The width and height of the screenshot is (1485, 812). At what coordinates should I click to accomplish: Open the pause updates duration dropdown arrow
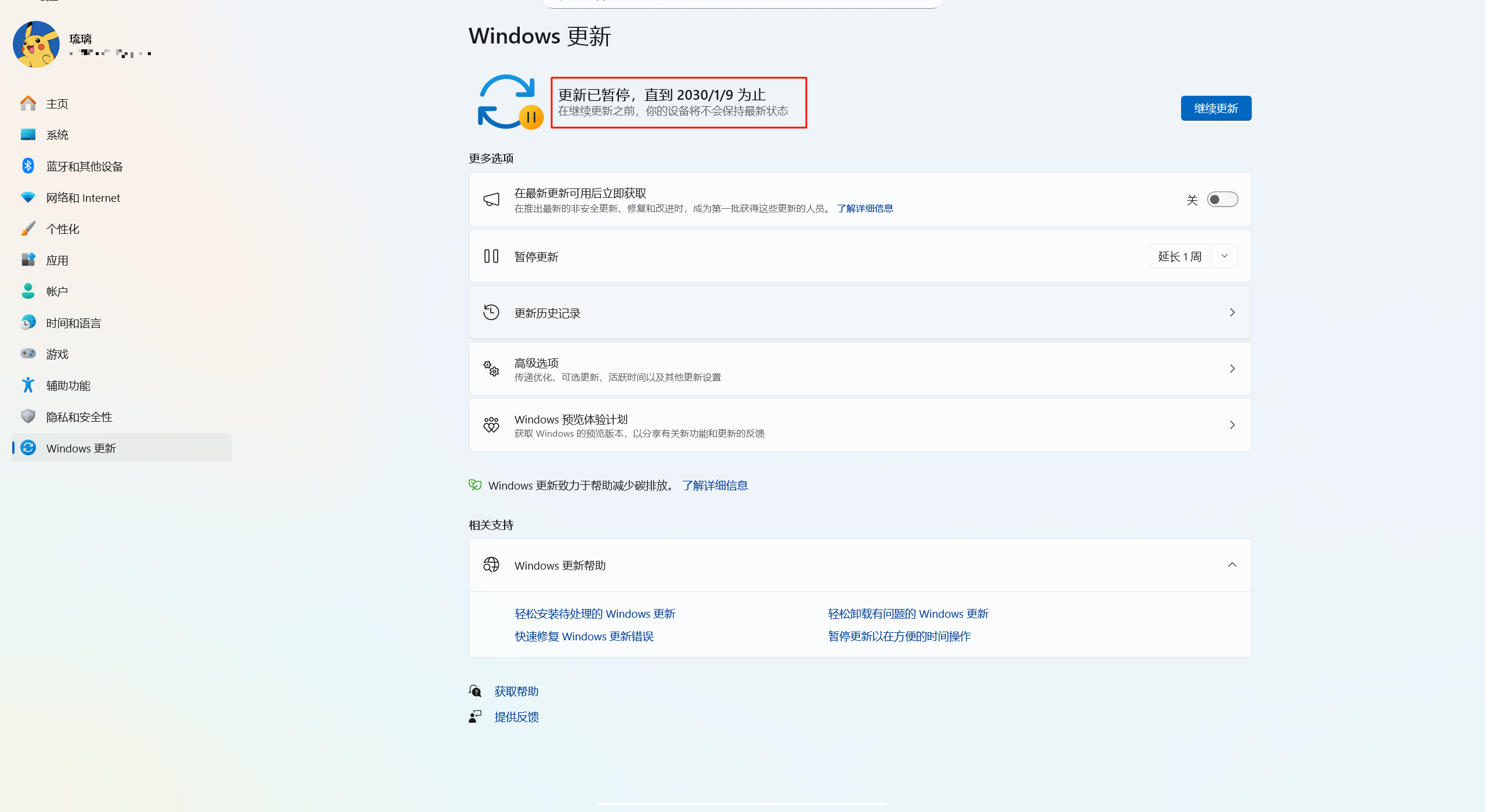coord(1225,256)
